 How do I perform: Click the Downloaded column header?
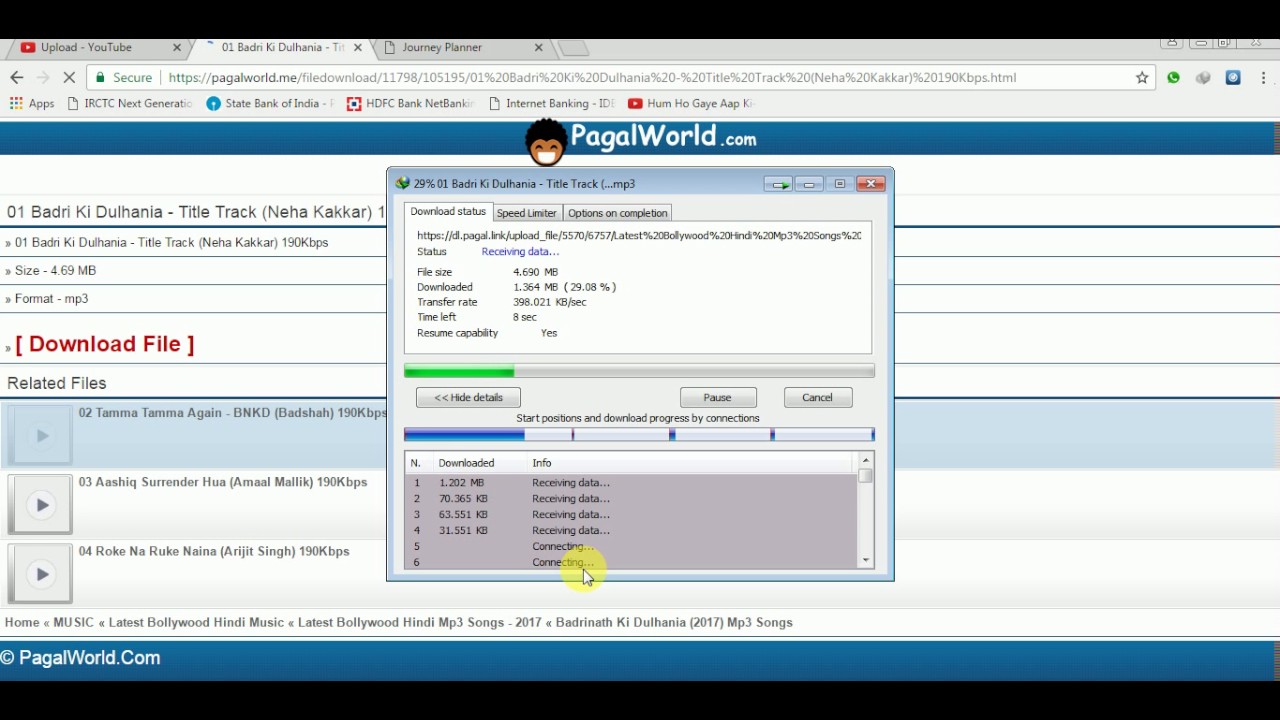466,463
